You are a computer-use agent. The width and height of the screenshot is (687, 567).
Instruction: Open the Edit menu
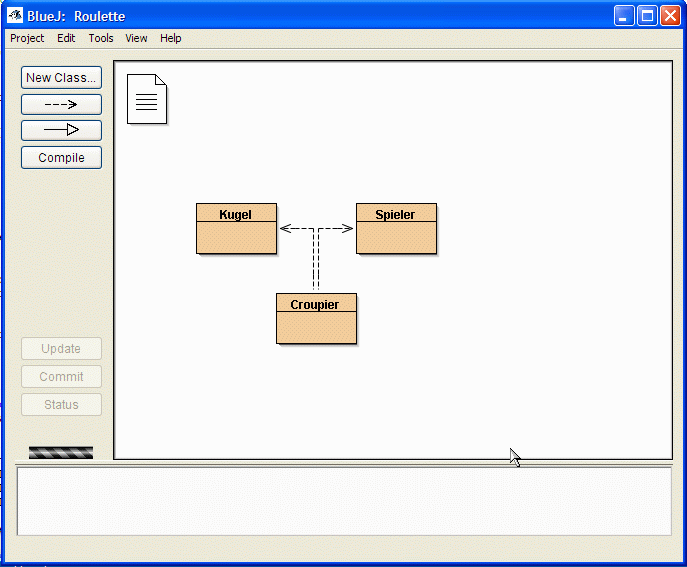(x=66, y=38)
